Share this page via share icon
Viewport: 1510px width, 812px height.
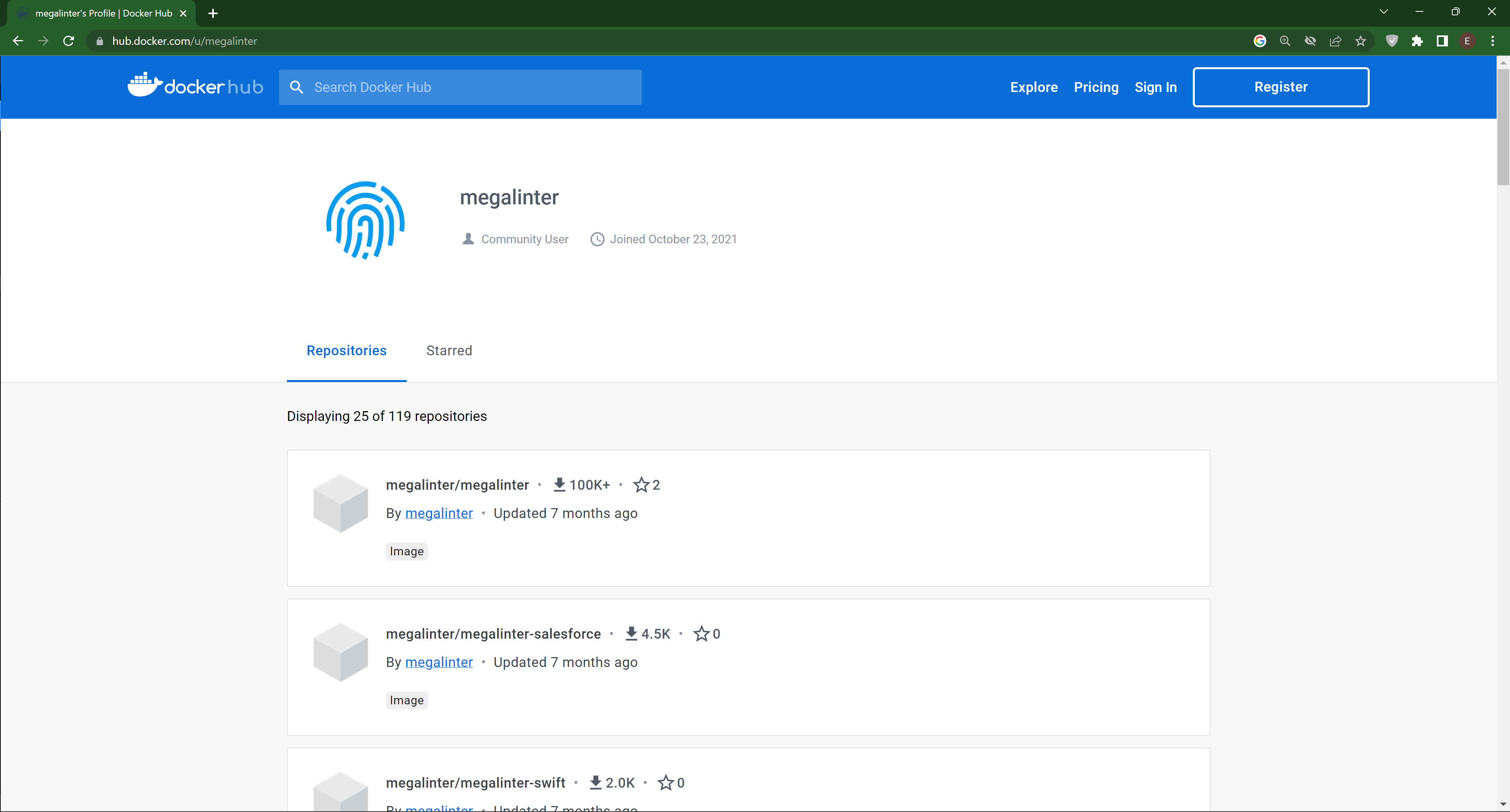1335,41
